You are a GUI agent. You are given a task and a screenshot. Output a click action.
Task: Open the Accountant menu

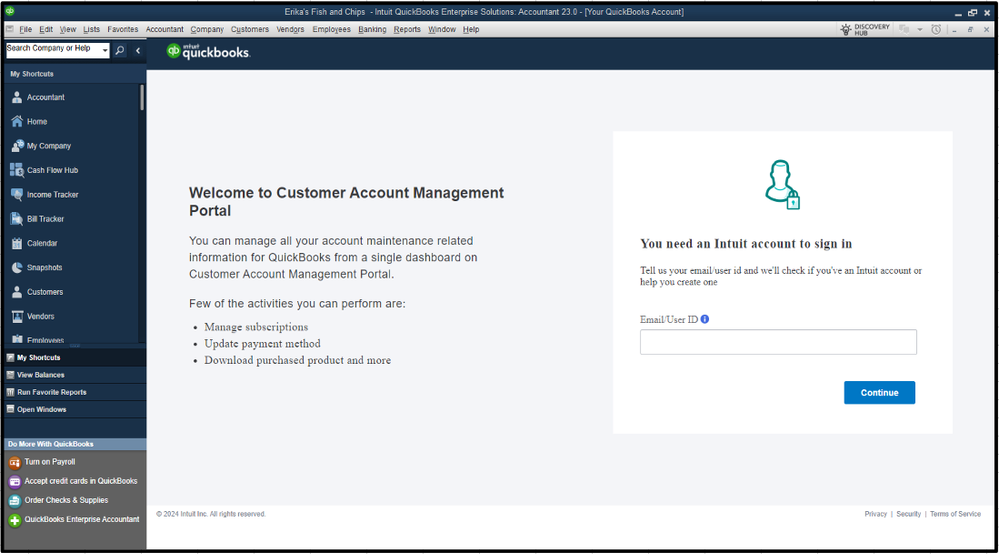[x=164, y=29]
